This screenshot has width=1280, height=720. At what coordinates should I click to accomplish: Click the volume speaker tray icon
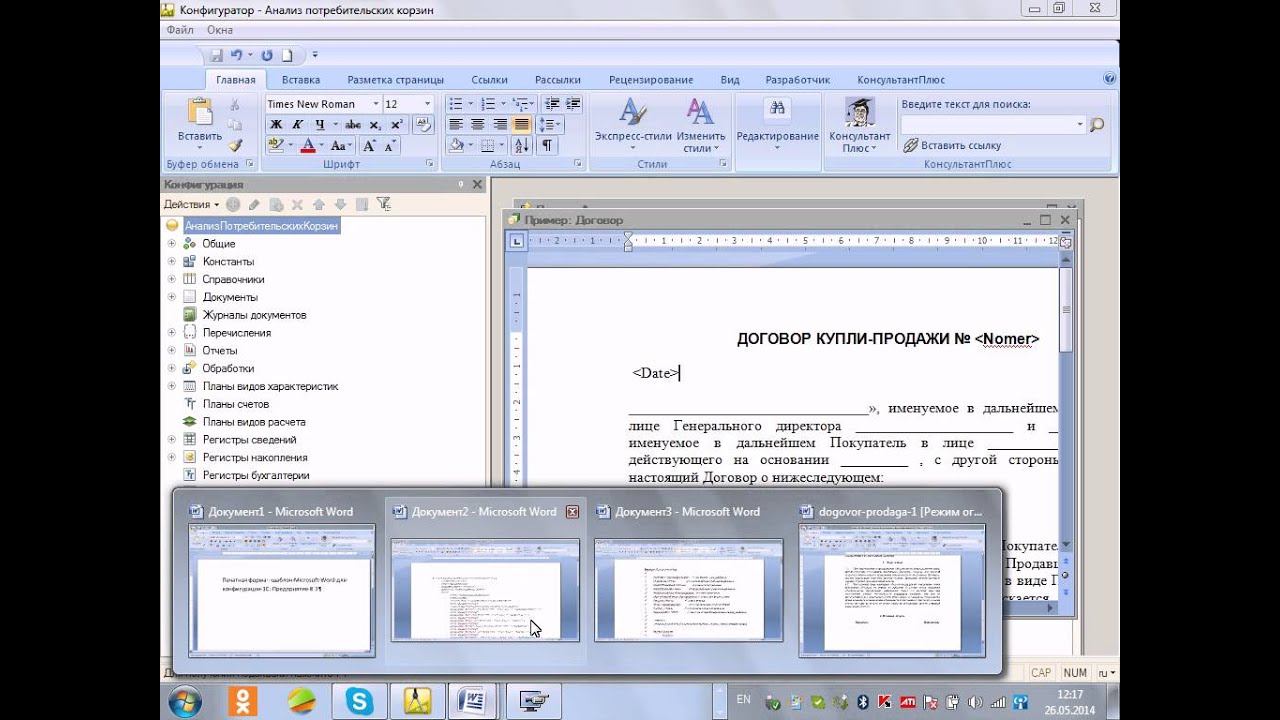coord(975,701)
